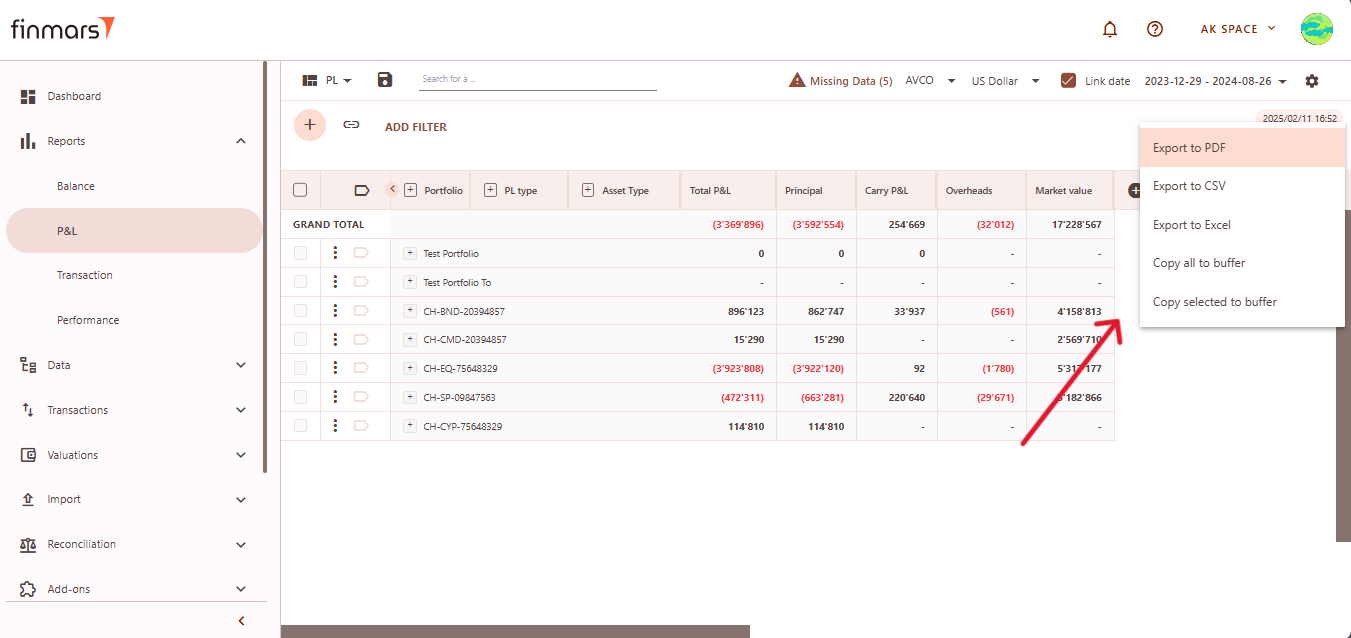Tick the checkbox for CH-BND-20394857 row
This screenshot has height=638, width=1351.
click(300, 311)
